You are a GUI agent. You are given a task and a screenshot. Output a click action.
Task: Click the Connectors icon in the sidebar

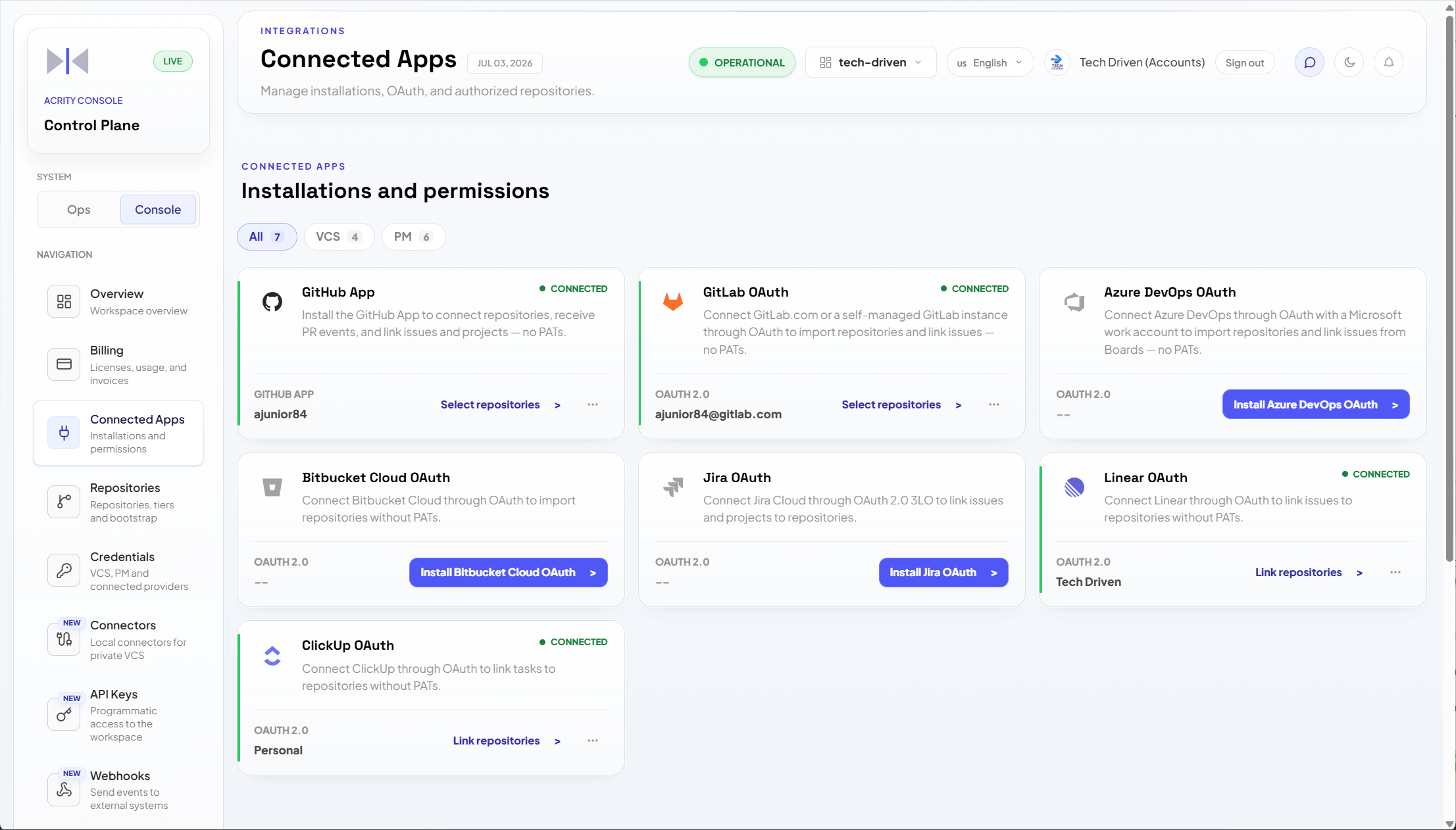click(x=64, y=639)
